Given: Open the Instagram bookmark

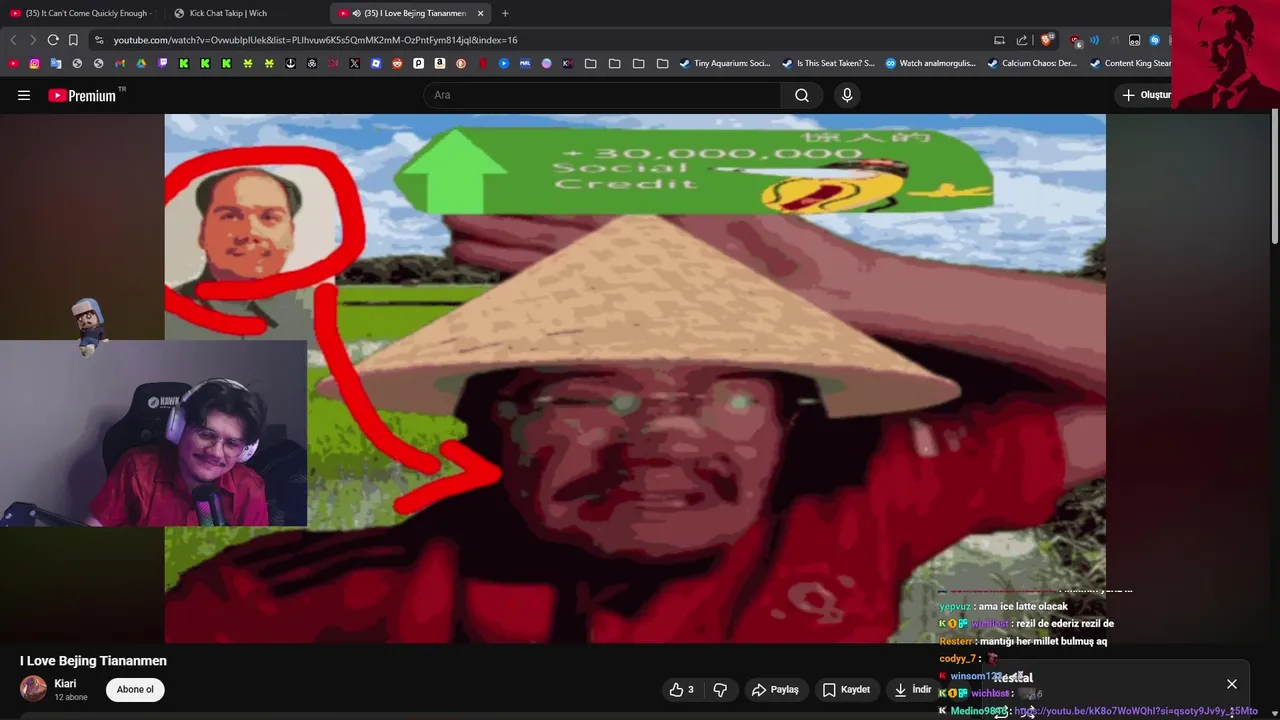Looking at the screenshot, I should pos(34,63).
